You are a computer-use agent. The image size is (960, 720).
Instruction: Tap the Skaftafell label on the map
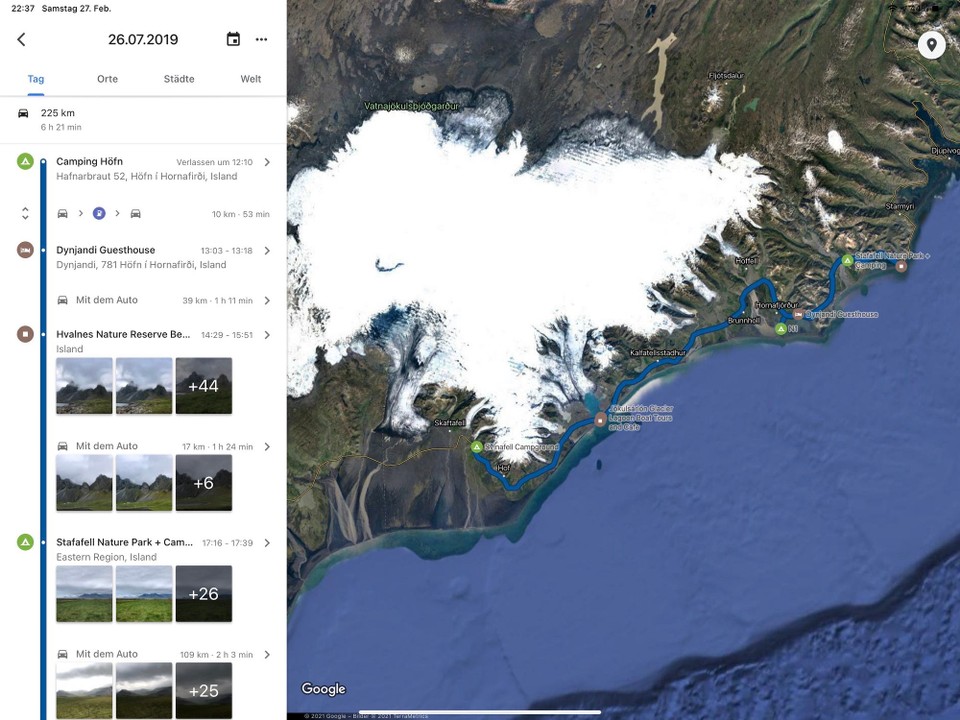(x=449, y=423)
